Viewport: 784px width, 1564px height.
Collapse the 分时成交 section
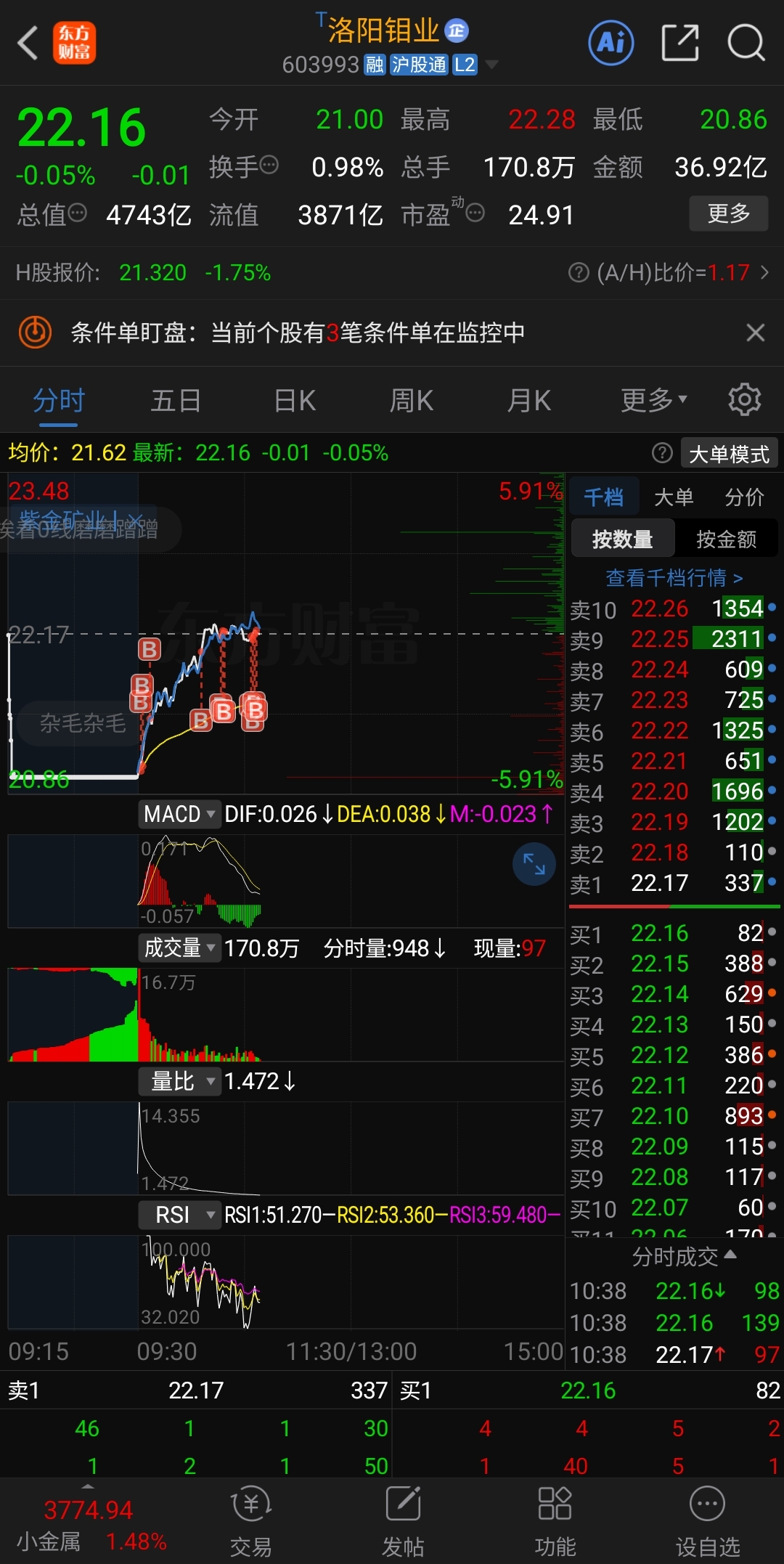tap(684, 1256)
